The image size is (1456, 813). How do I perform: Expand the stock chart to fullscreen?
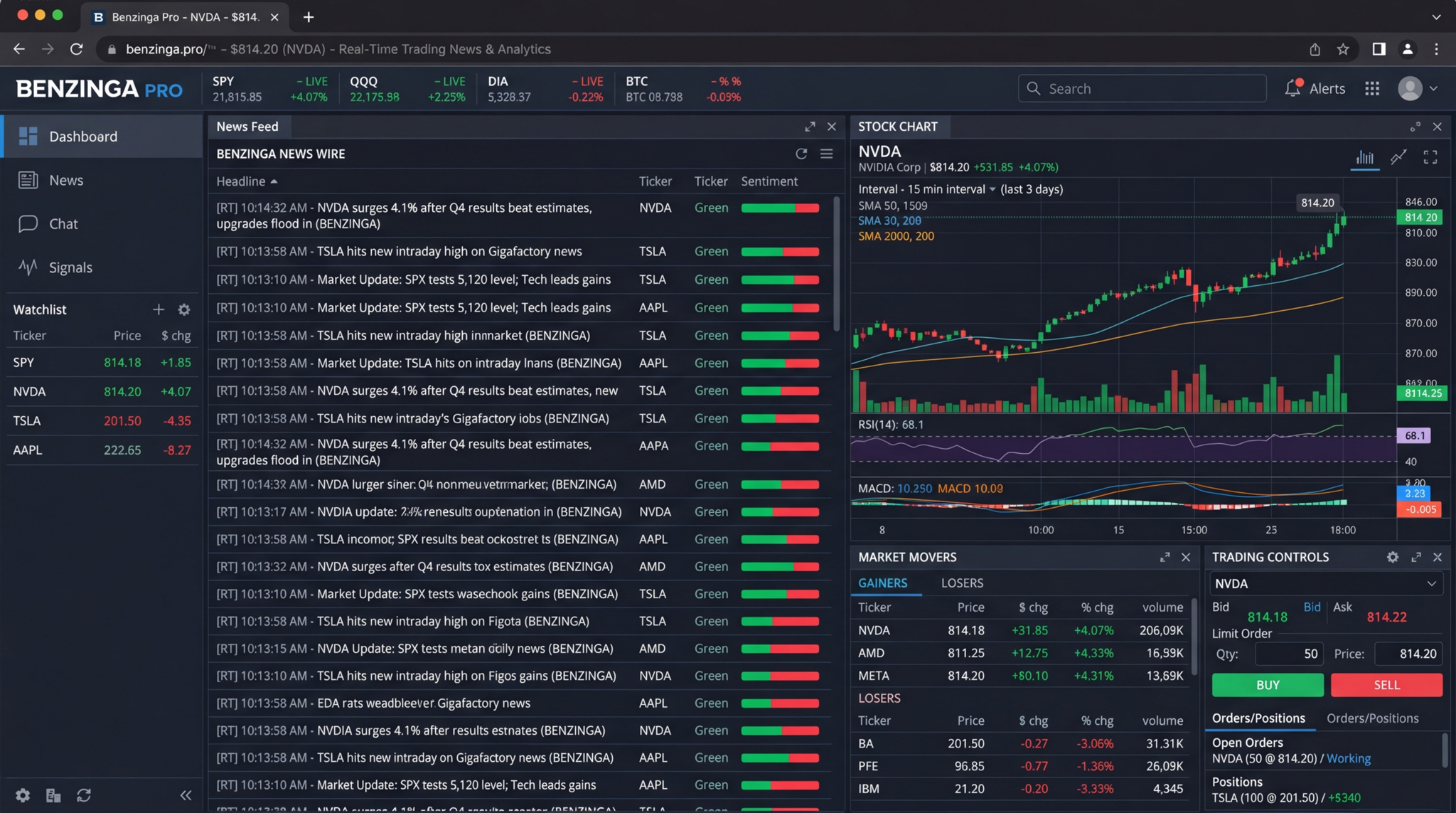click(1430, 157)
